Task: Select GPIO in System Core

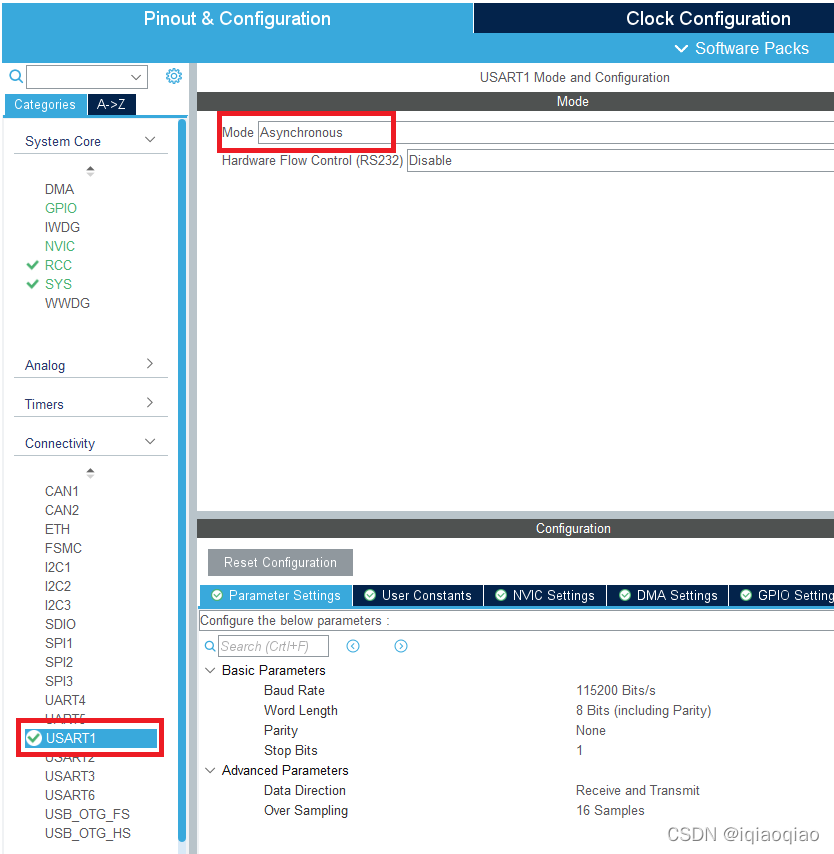Action: (x=61, y=208)
